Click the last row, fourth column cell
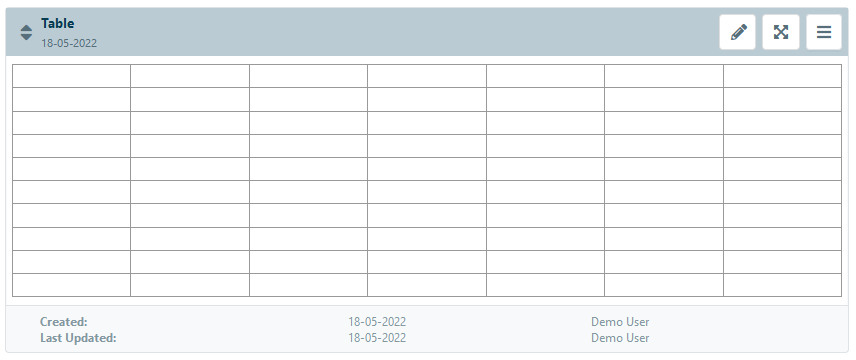 [x=427, y=285]
